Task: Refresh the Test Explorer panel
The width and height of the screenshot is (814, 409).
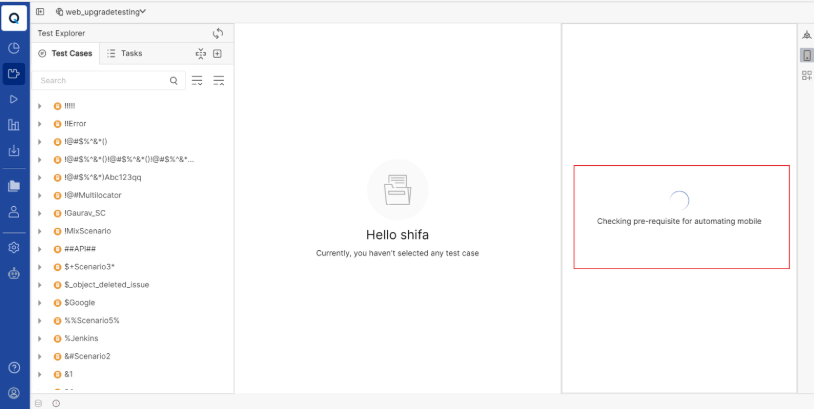Action: point(218,33)
